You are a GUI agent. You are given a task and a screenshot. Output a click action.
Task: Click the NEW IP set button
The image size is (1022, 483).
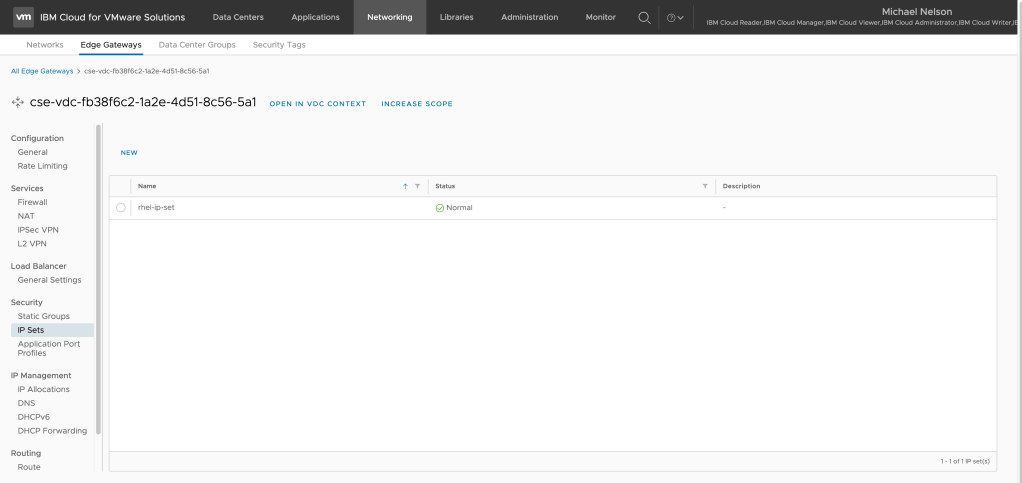point(129,153)
